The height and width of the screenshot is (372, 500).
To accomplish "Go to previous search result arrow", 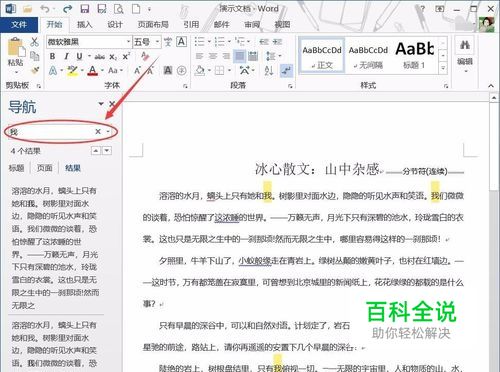I will tap(96, 151).
